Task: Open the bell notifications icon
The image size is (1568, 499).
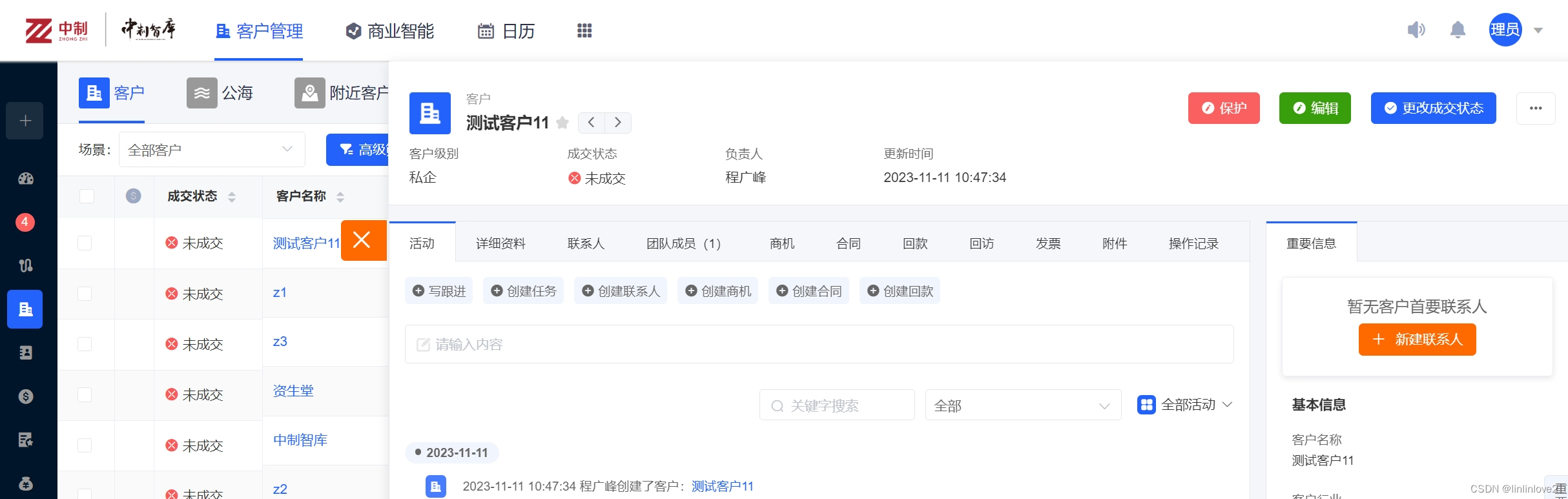Action: click(1458, 30)
